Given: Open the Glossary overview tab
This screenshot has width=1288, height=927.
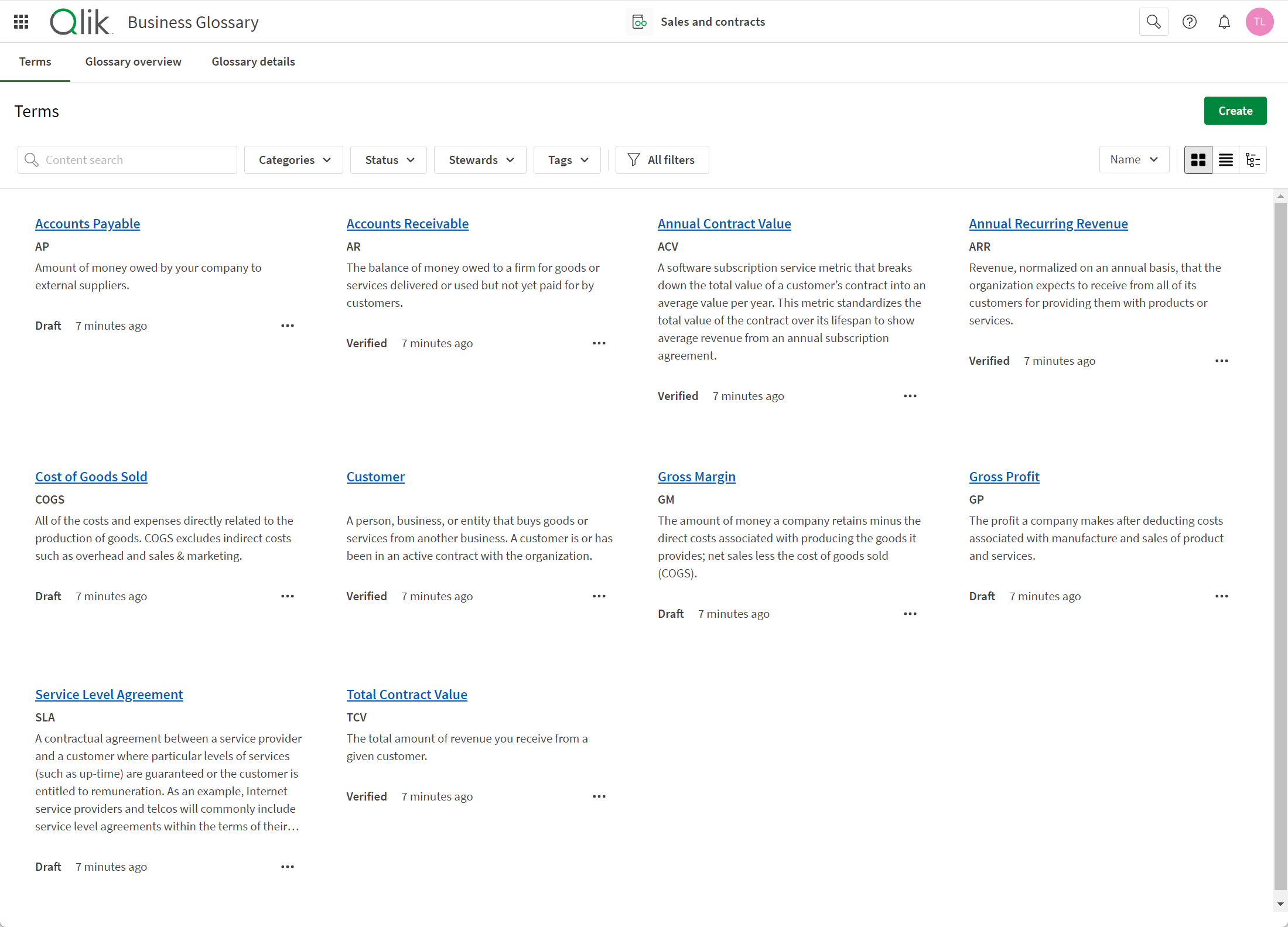Looking at the screenshot, I should coord(133,61).
